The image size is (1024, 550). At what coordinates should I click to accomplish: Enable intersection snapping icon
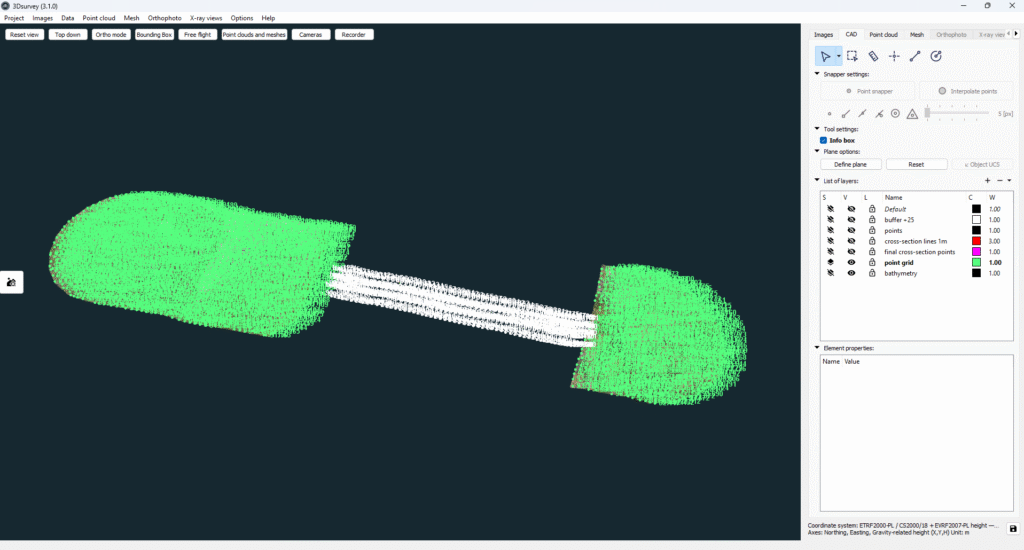pos(879,114)
